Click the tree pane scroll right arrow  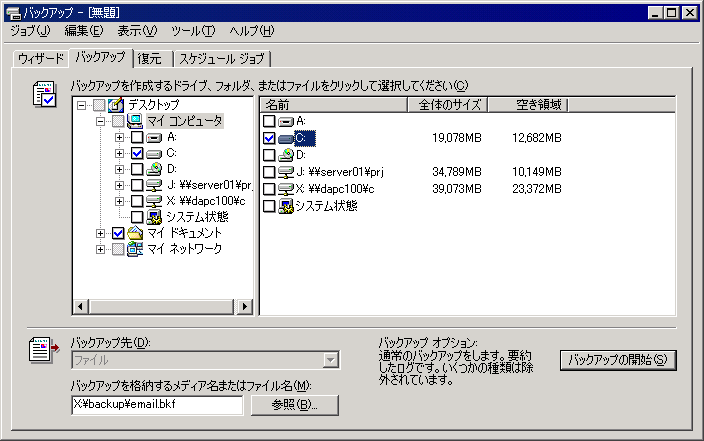[x=244, y=307]
